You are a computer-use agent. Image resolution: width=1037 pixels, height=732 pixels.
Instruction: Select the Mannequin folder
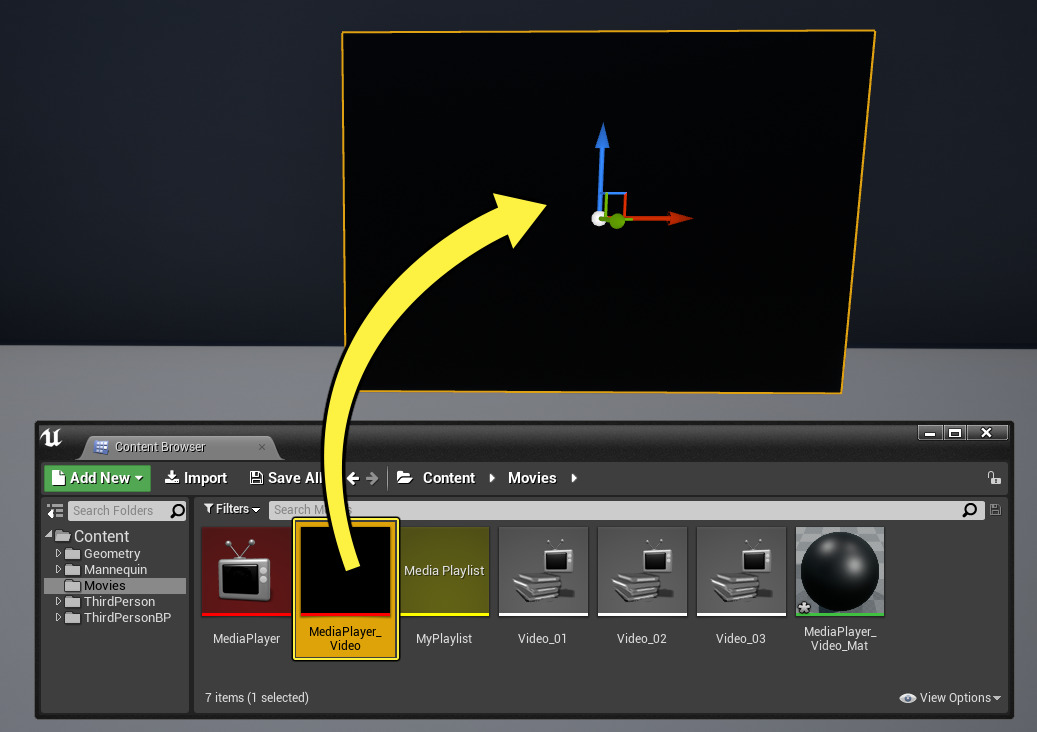(x=115, y=569)
